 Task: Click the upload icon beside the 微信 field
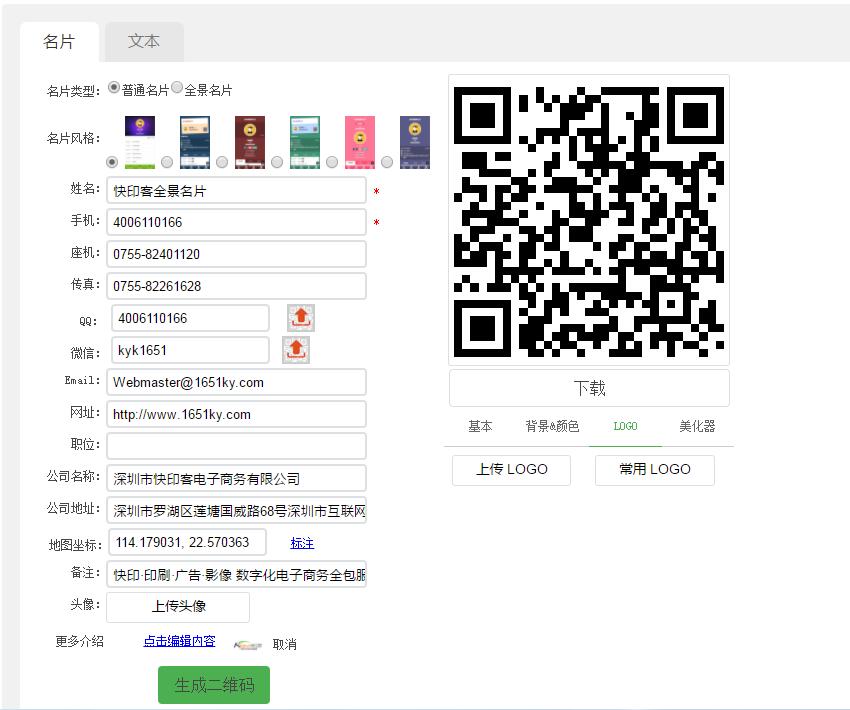pyautogui.click(x=296, y=350)
